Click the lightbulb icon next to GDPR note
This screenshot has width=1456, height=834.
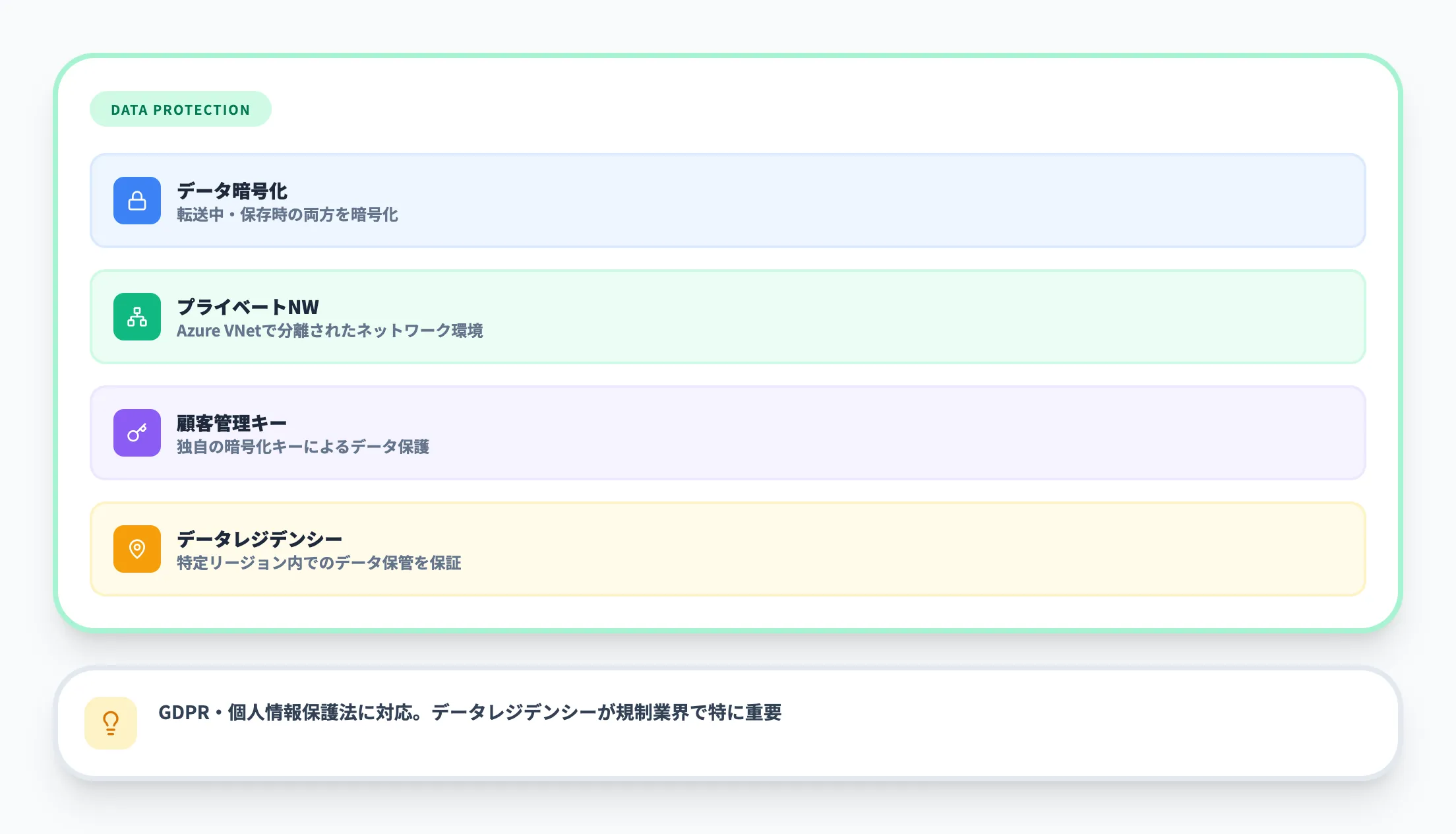[110, 723]
